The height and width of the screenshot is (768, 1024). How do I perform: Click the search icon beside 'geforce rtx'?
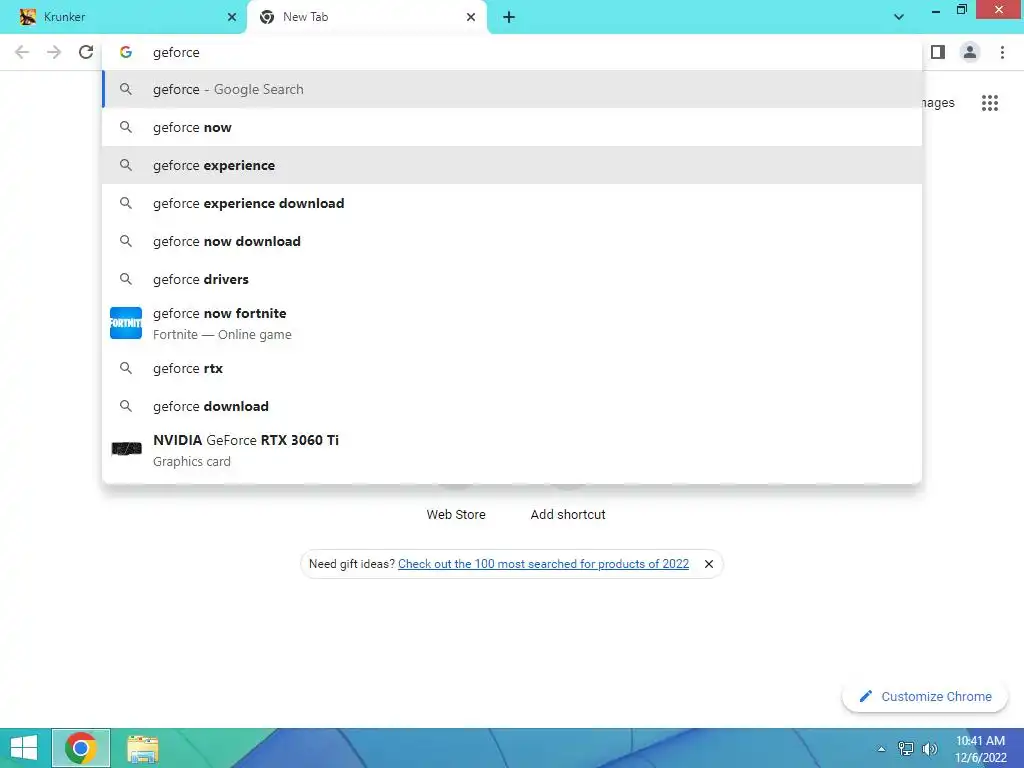coord(126,368)
